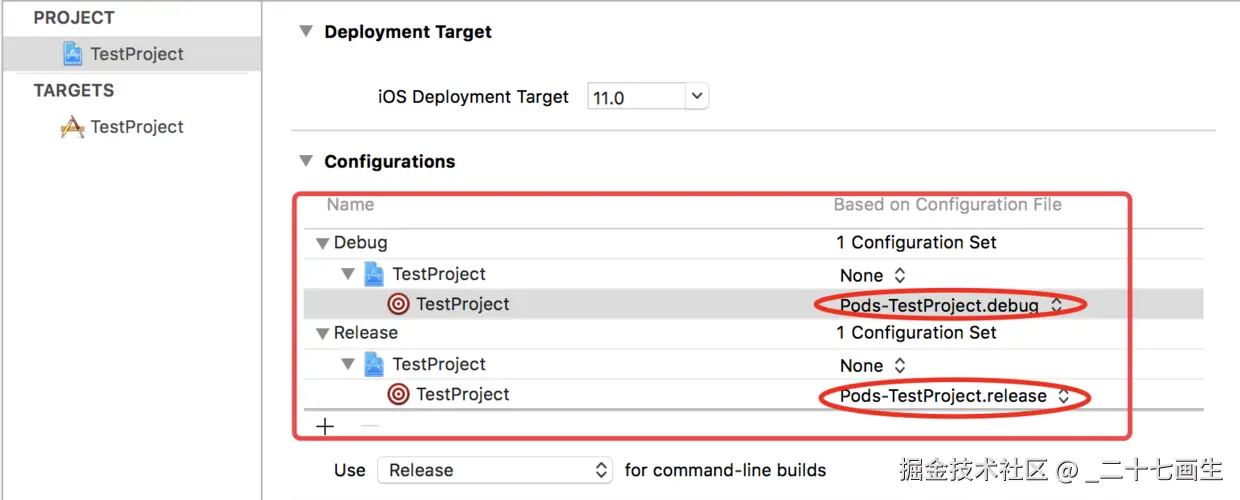Select the TestProject target row under Debug
This screenshot has height=500, width=1240.
click(x=754, y=304)
